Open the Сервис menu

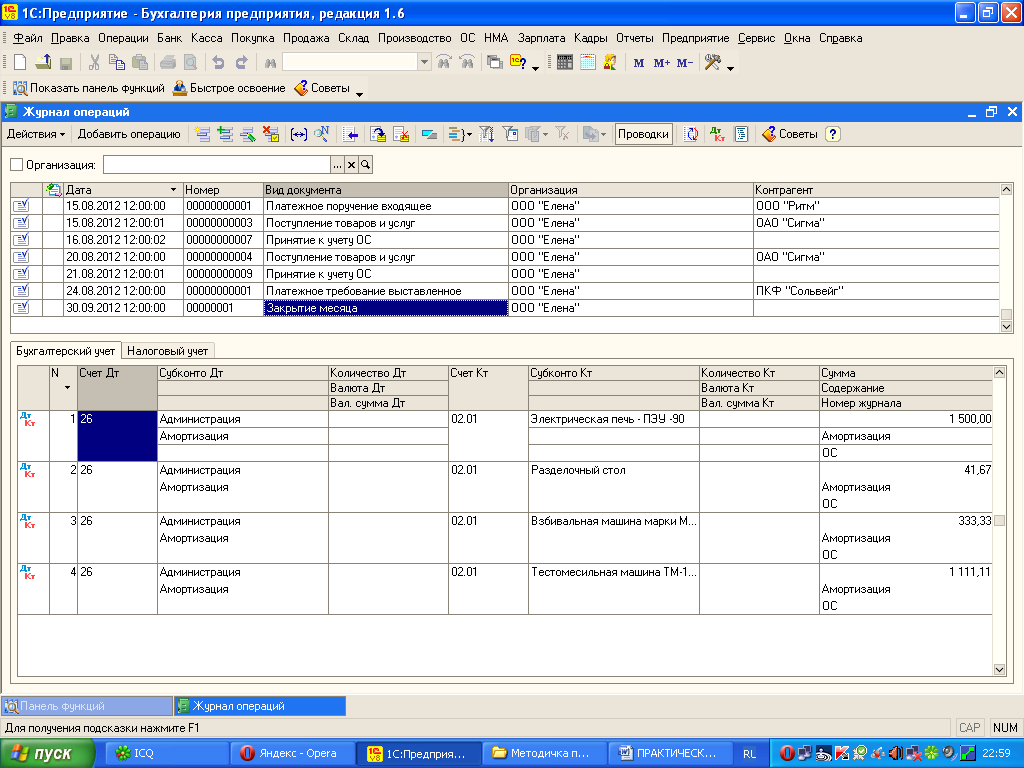[x=756, y=38]
